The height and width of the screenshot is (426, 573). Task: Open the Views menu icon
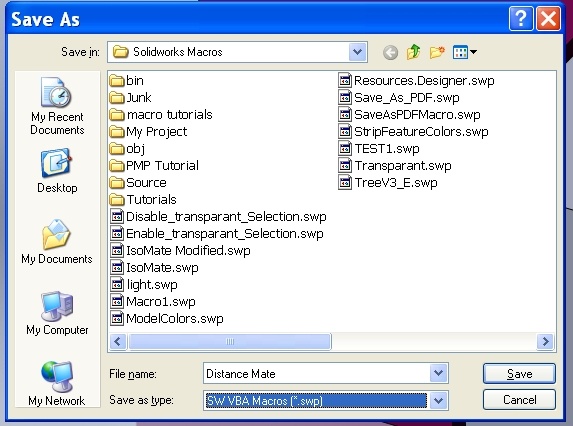point(464,52)
